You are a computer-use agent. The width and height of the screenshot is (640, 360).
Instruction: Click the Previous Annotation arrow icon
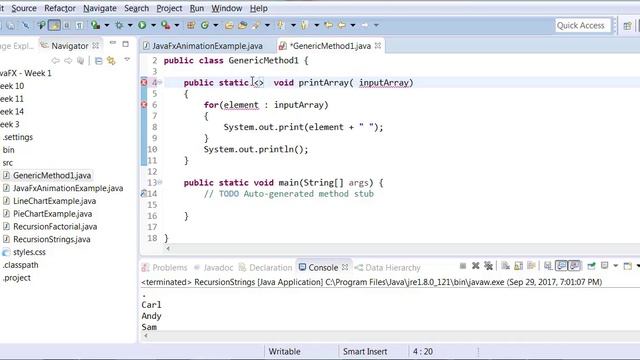pyautogui.click(x=304, y=25)
